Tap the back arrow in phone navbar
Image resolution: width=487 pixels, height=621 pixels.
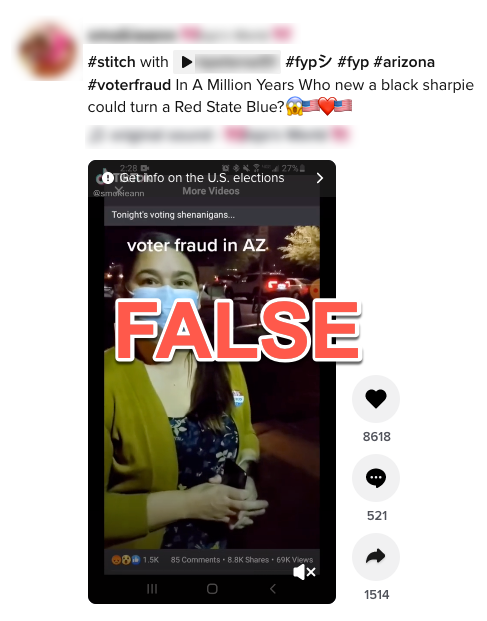(x=273, y=589)
